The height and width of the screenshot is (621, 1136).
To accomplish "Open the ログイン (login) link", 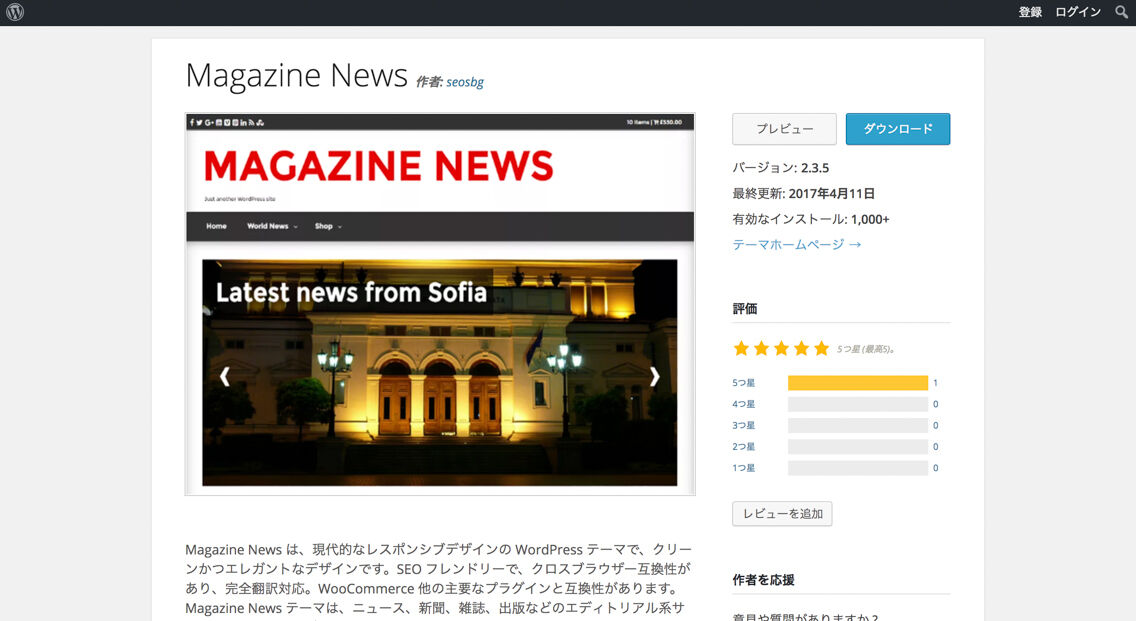I will tap(1077, 12).
